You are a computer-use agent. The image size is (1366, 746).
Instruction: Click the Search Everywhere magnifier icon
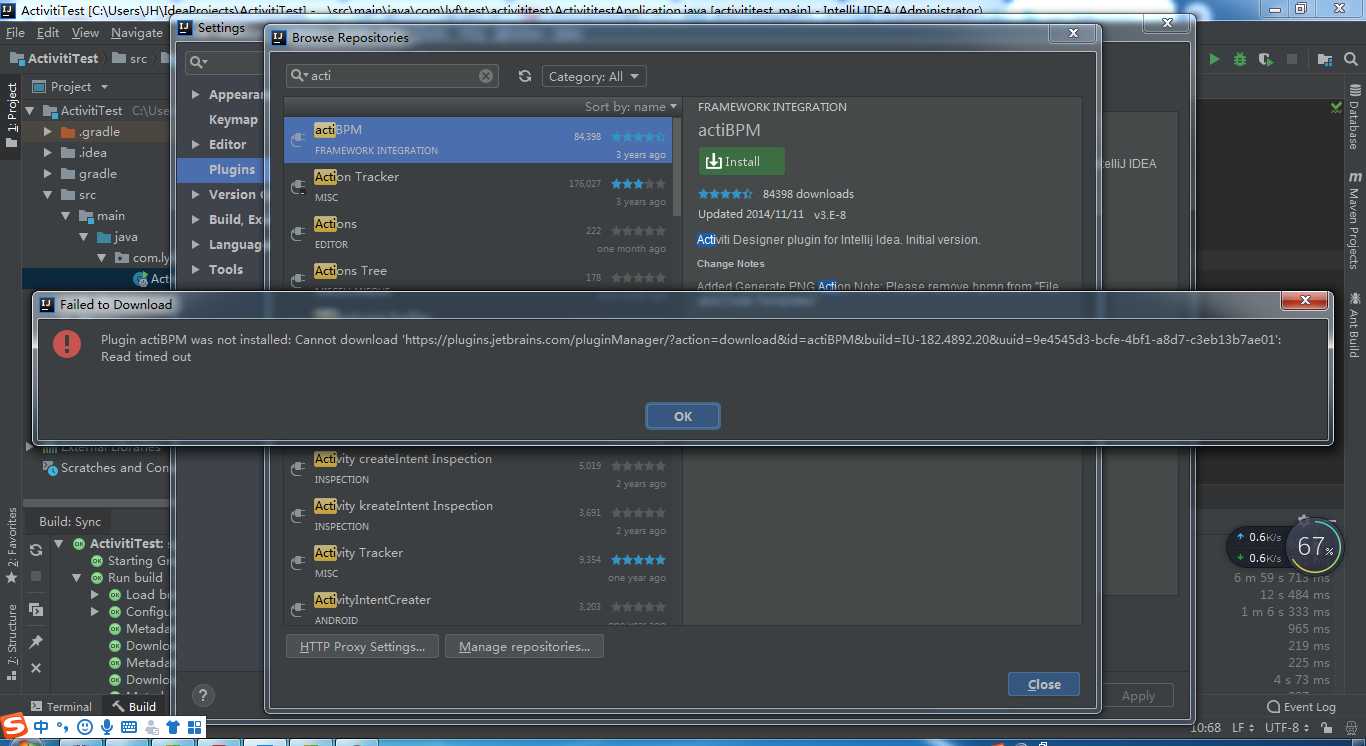1351,59
